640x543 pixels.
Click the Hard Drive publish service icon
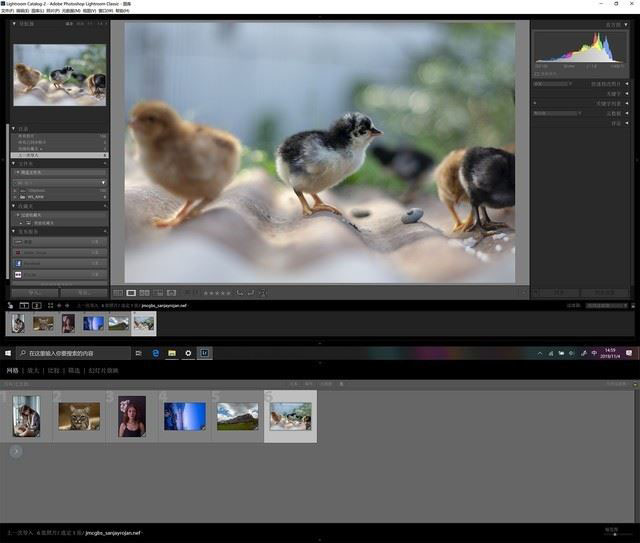point(18,242)
